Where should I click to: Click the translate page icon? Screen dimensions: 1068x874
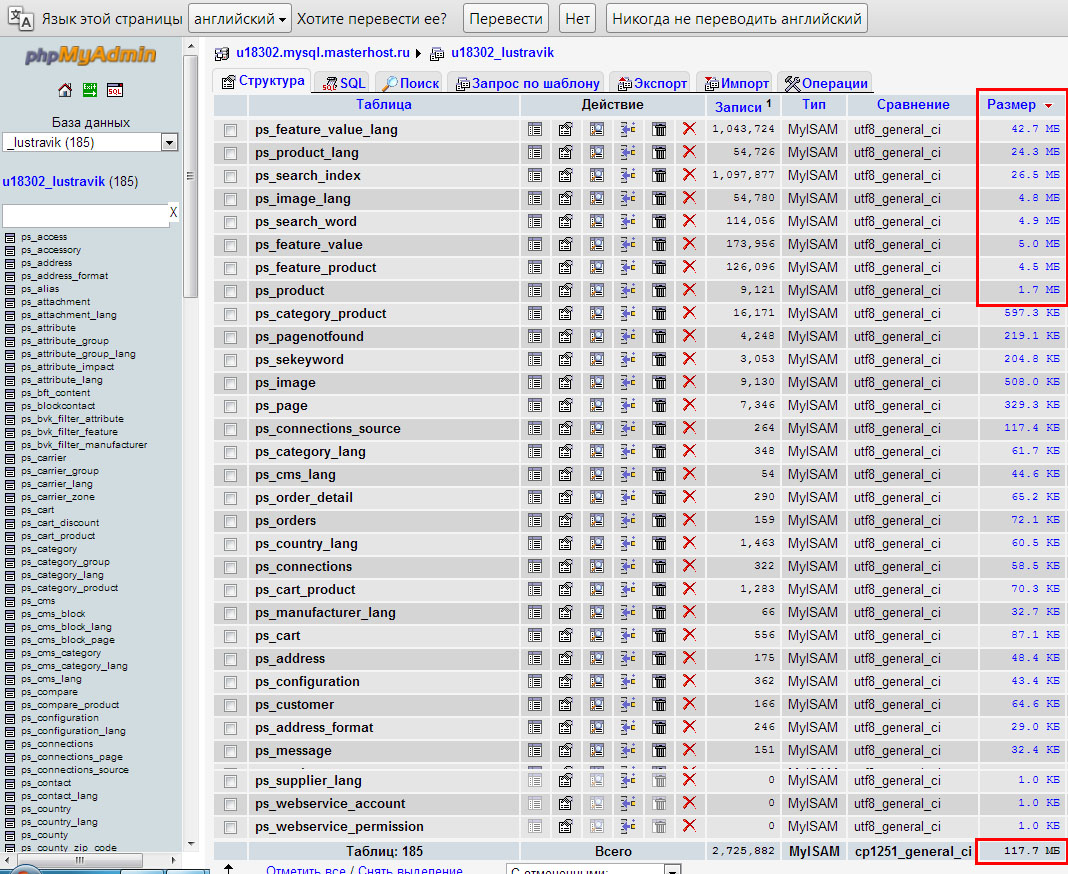pyautogui.click(x=20, y=18)
